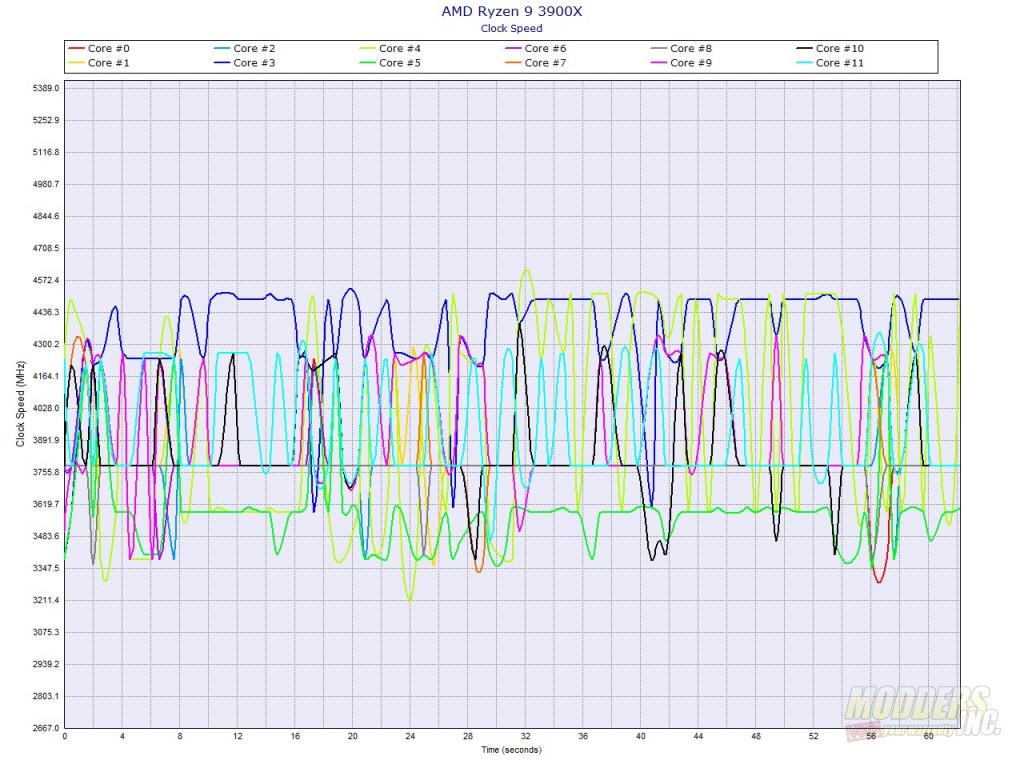Click the 52 tick on time axis
The image size is (1024, 768).
[813, 736]
